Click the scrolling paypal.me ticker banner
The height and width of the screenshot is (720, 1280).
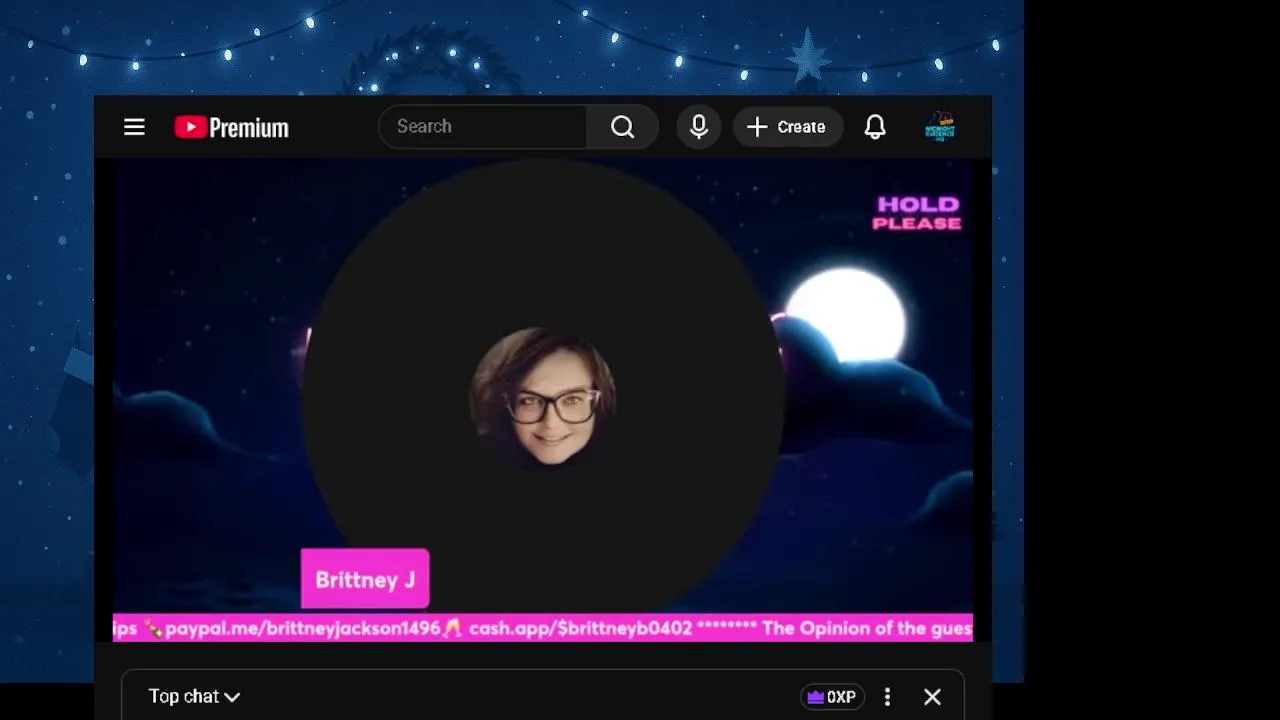(x=543, y=628)
